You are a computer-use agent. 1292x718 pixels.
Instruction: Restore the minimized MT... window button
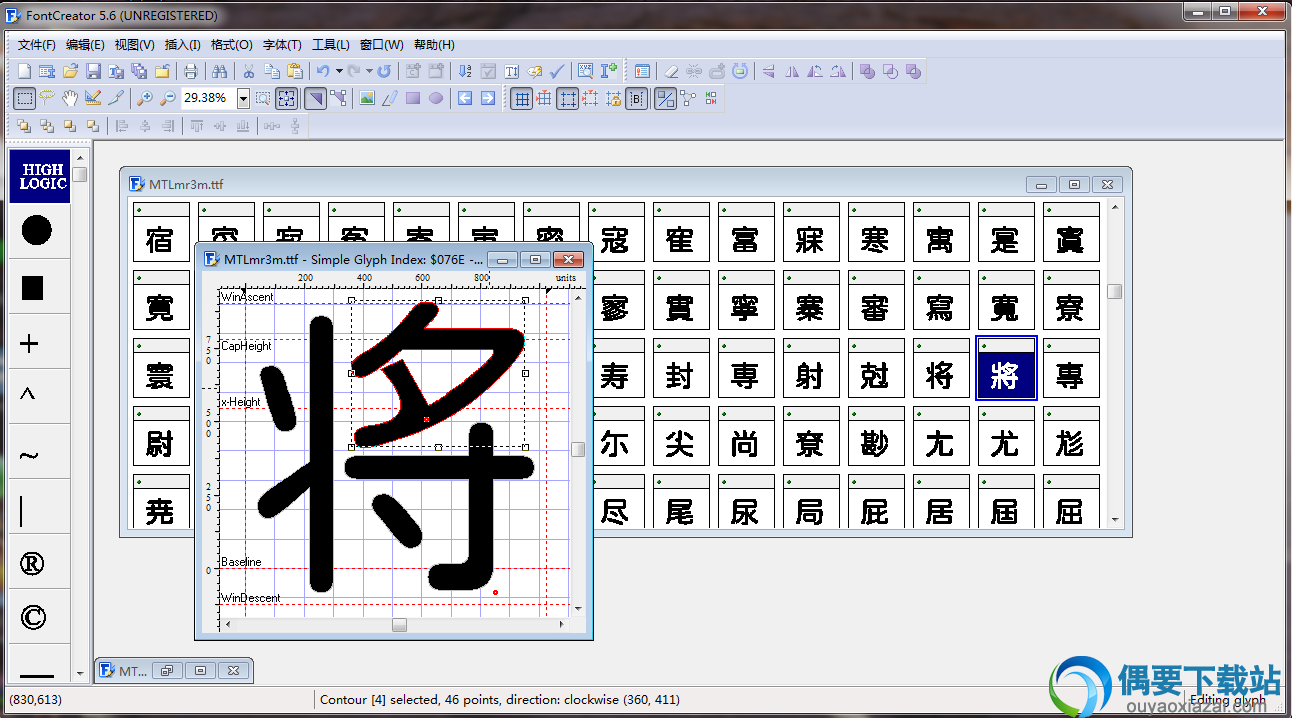click(x=167, y=671)
